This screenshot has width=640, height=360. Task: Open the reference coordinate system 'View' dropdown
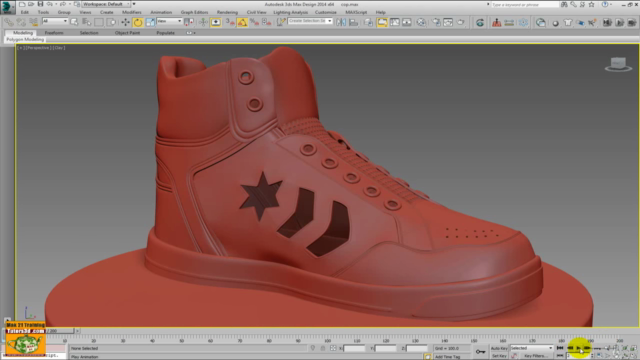click(169, 21)
